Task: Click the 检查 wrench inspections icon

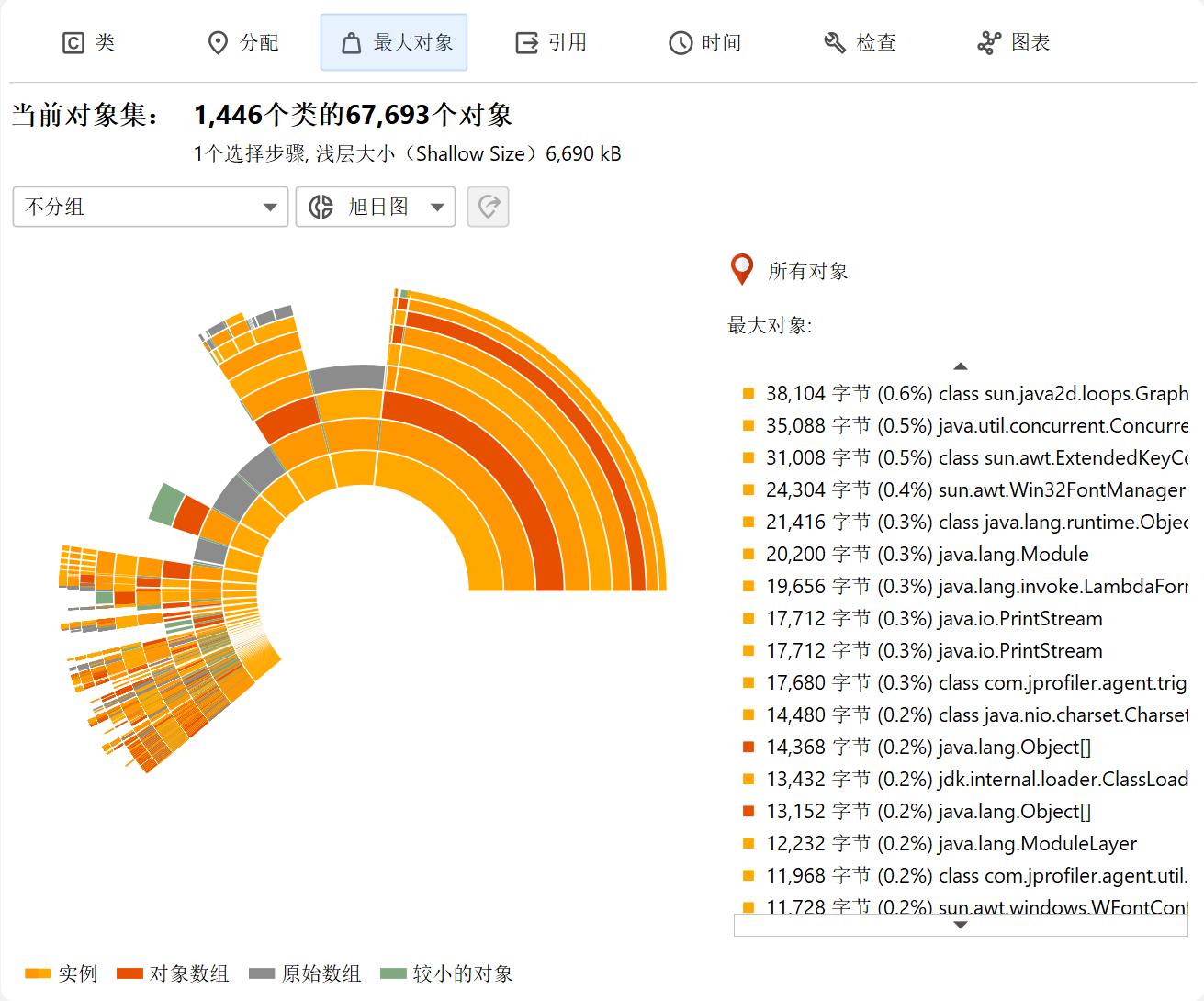Action: click(x=835, y=43)
